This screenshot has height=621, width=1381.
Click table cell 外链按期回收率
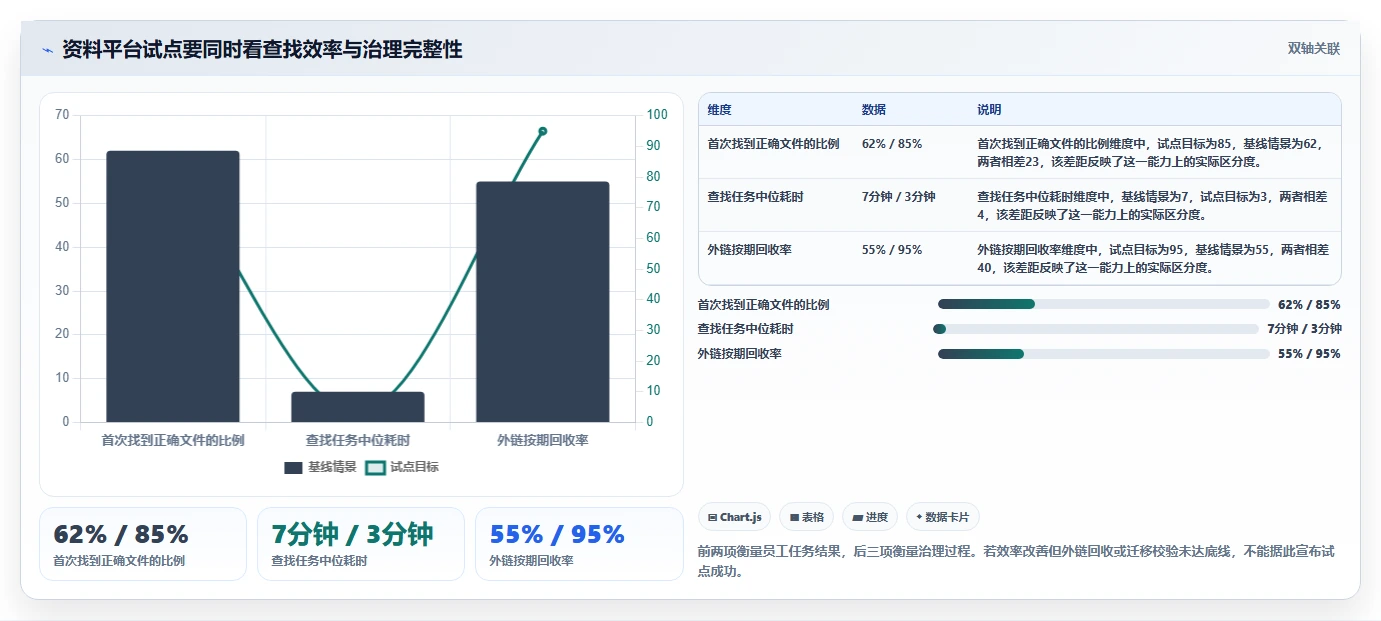coord(749,250)
